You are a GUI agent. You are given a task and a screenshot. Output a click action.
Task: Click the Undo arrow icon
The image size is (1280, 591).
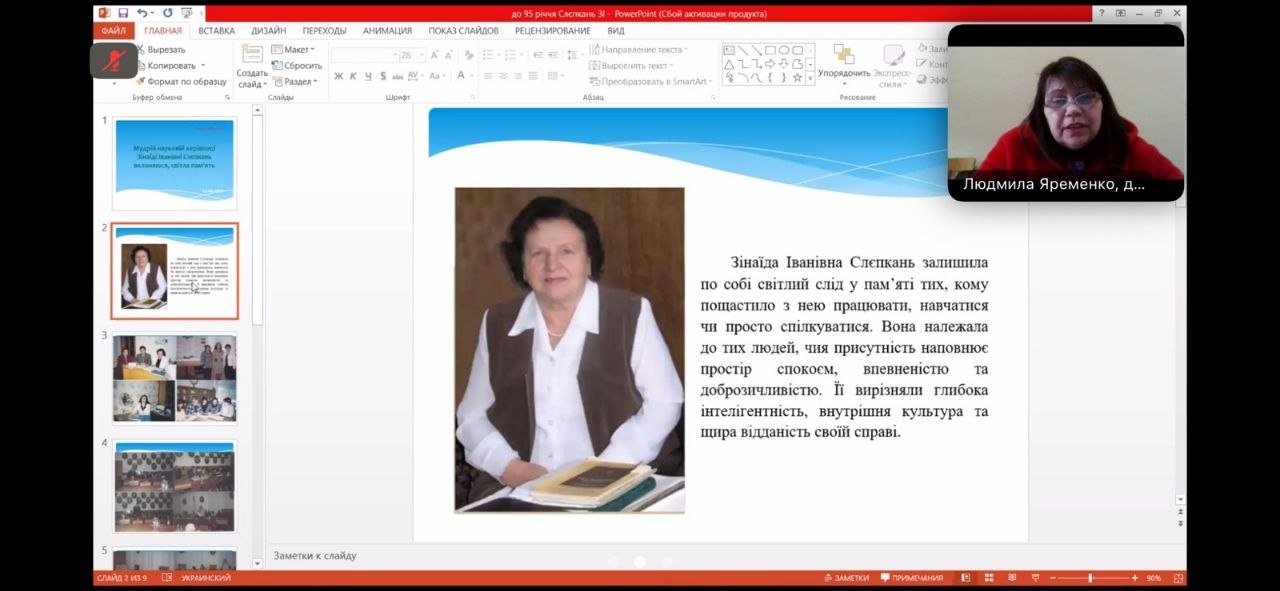[142, 13]
